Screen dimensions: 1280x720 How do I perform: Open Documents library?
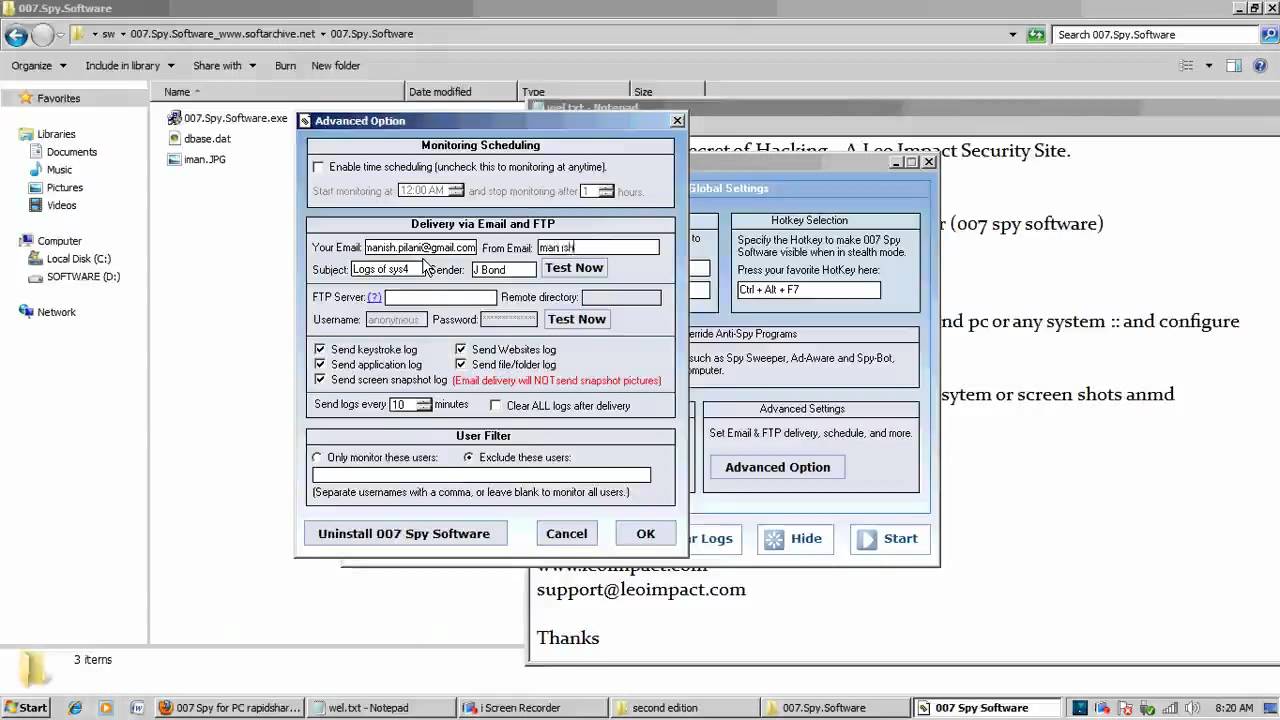pyautogui.click(x=71, y=152)
